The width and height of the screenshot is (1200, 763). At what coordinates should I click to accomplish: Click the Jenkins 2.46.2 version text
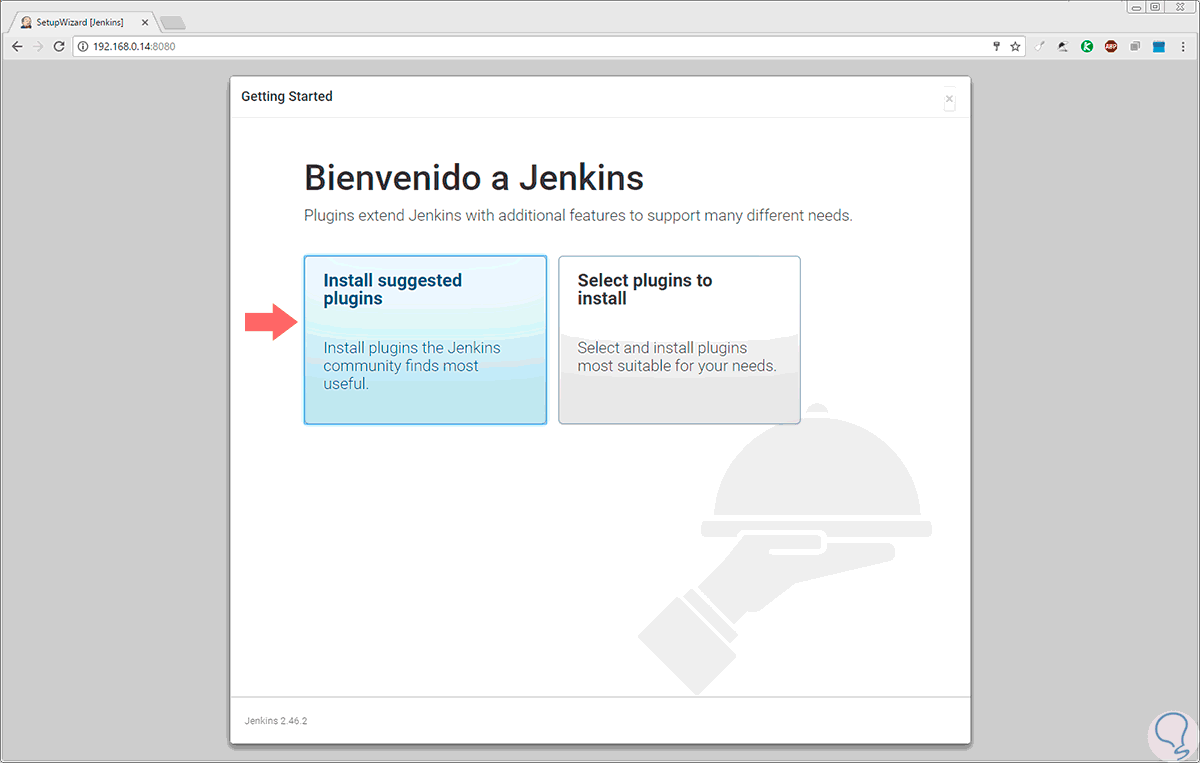(x=276, y=720)
